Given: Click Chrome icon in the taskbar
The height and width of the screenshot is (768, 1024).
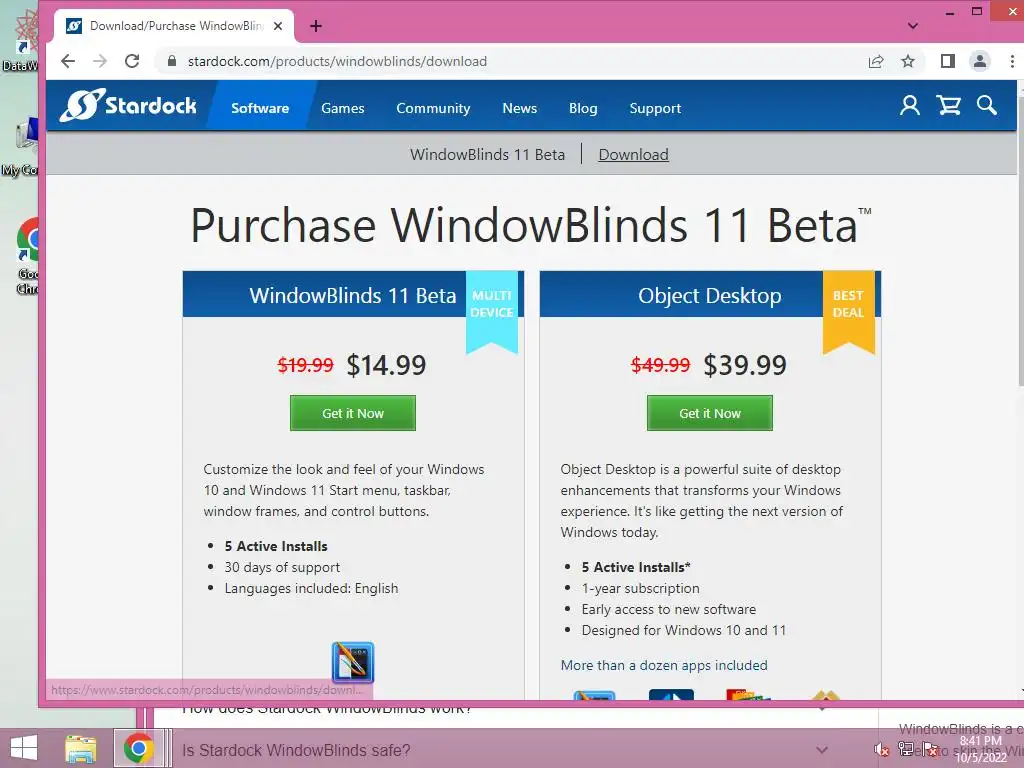Looking at the screenshot, I should 138,748.
